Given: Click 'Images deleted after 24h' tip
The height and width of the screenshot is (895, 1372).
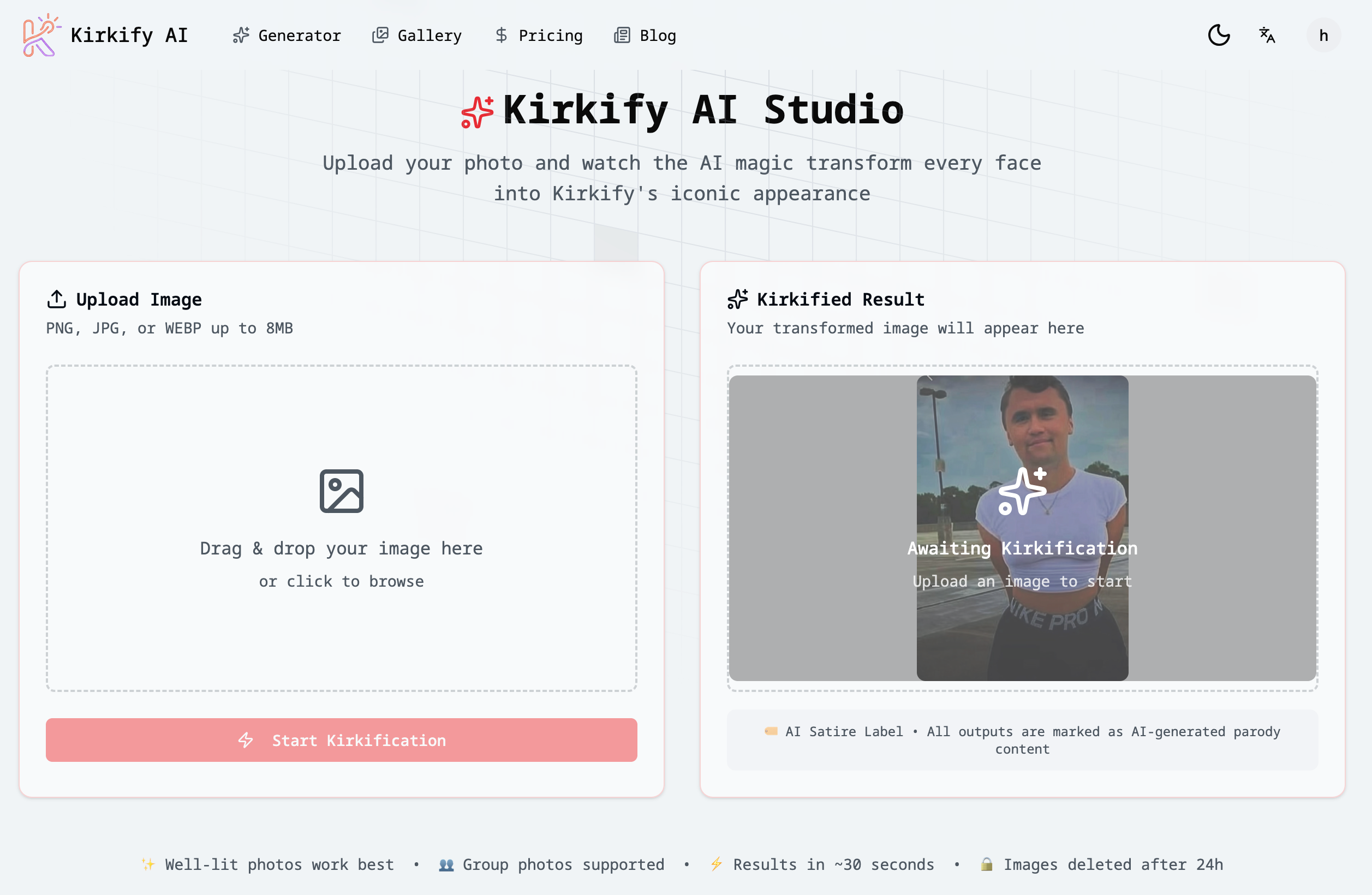Looking at the screenshot, I should [x=1113, y=864].
